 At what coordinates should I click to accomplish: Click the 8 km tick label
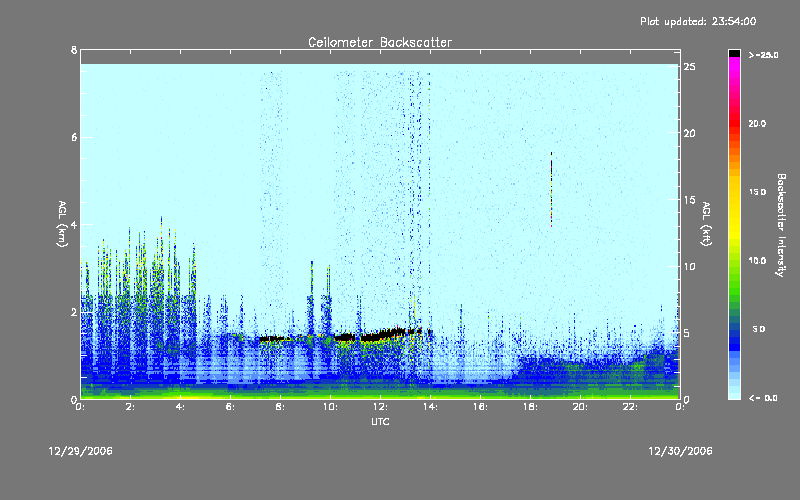point(74,50)
